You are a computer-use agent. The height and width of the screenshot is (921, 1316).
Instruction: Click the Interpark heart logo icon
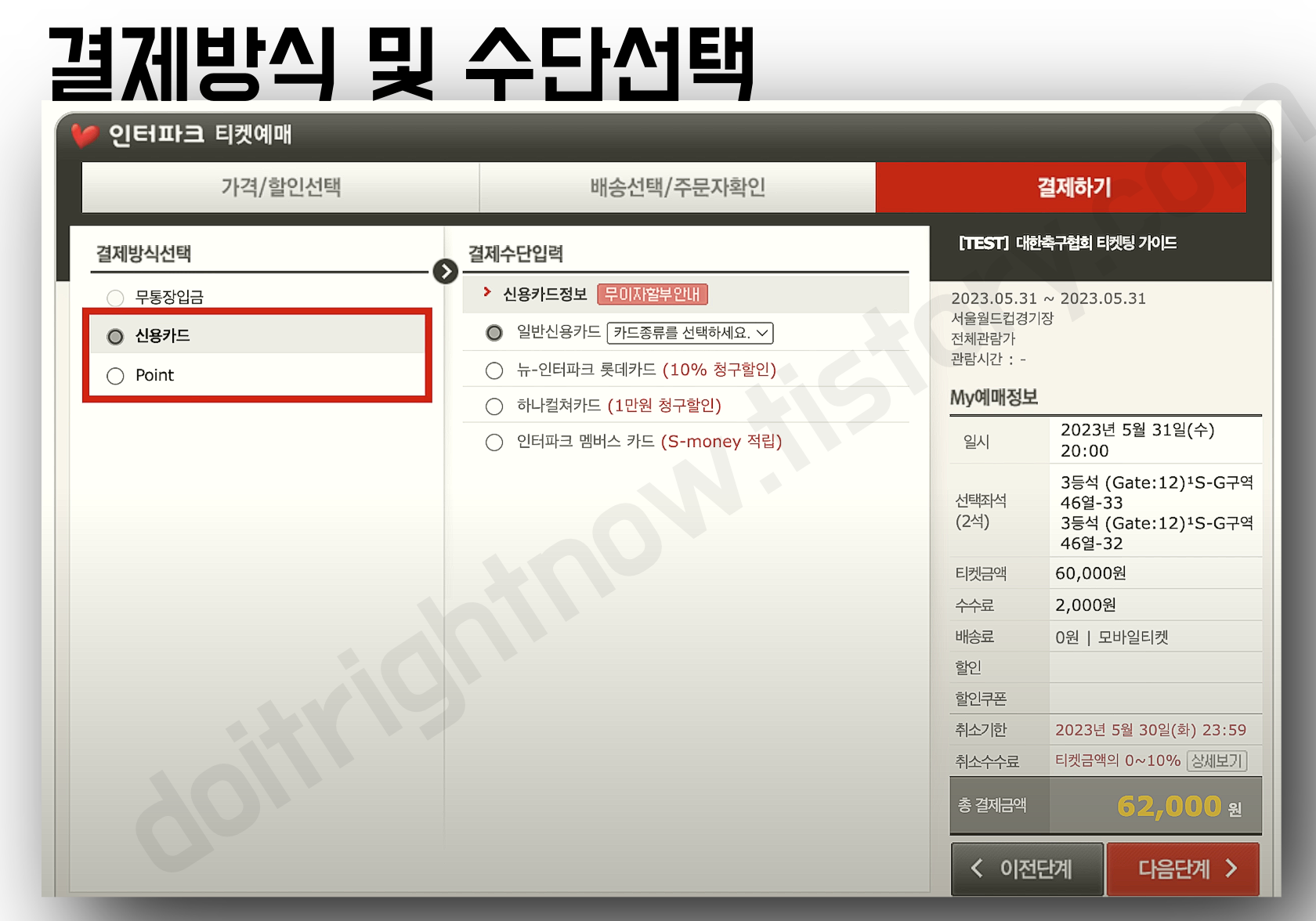pyautogui.click(x=85, y=135)
